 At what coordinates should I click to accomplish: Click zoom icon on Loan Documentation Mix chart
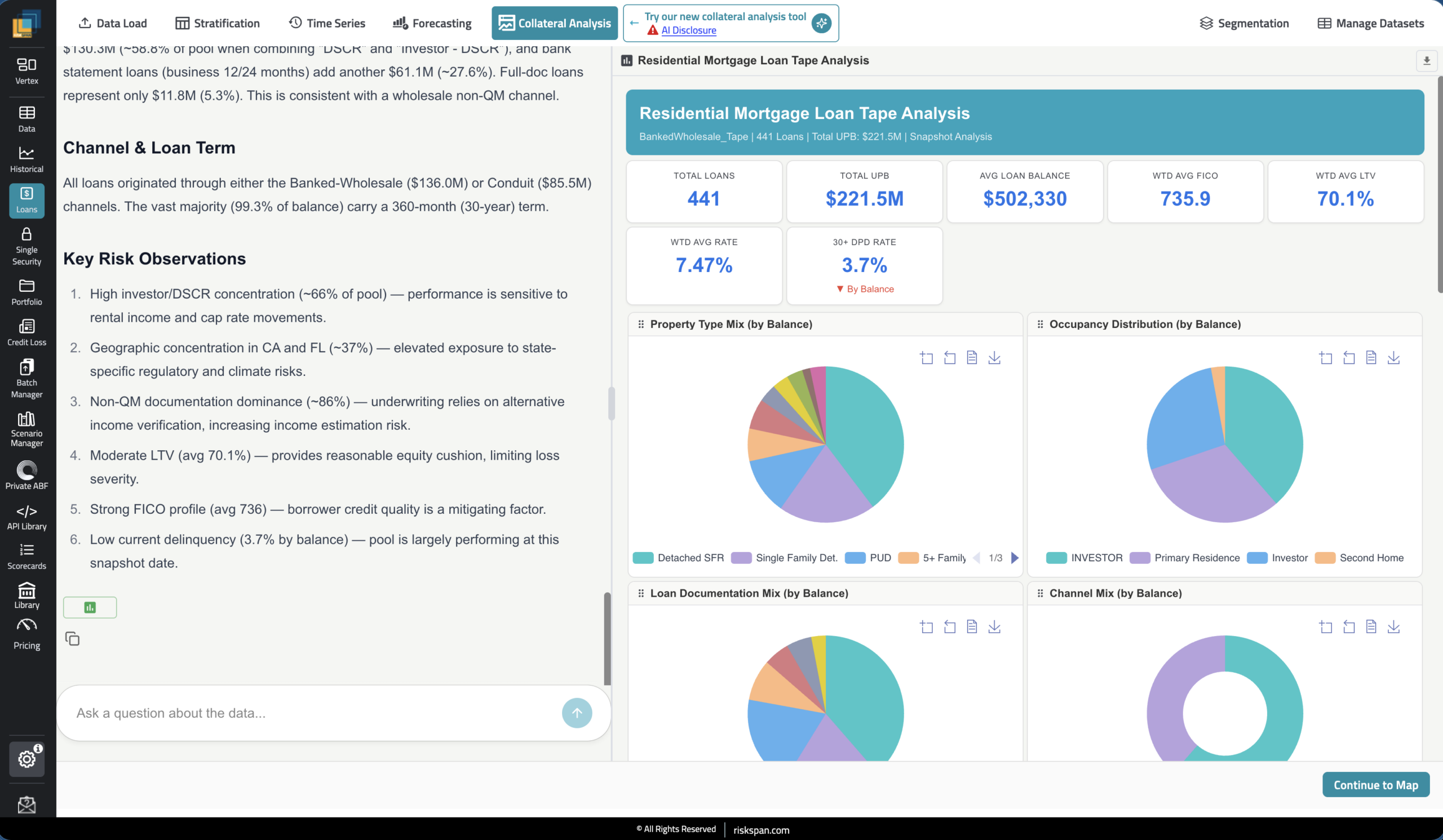(926, 627)
